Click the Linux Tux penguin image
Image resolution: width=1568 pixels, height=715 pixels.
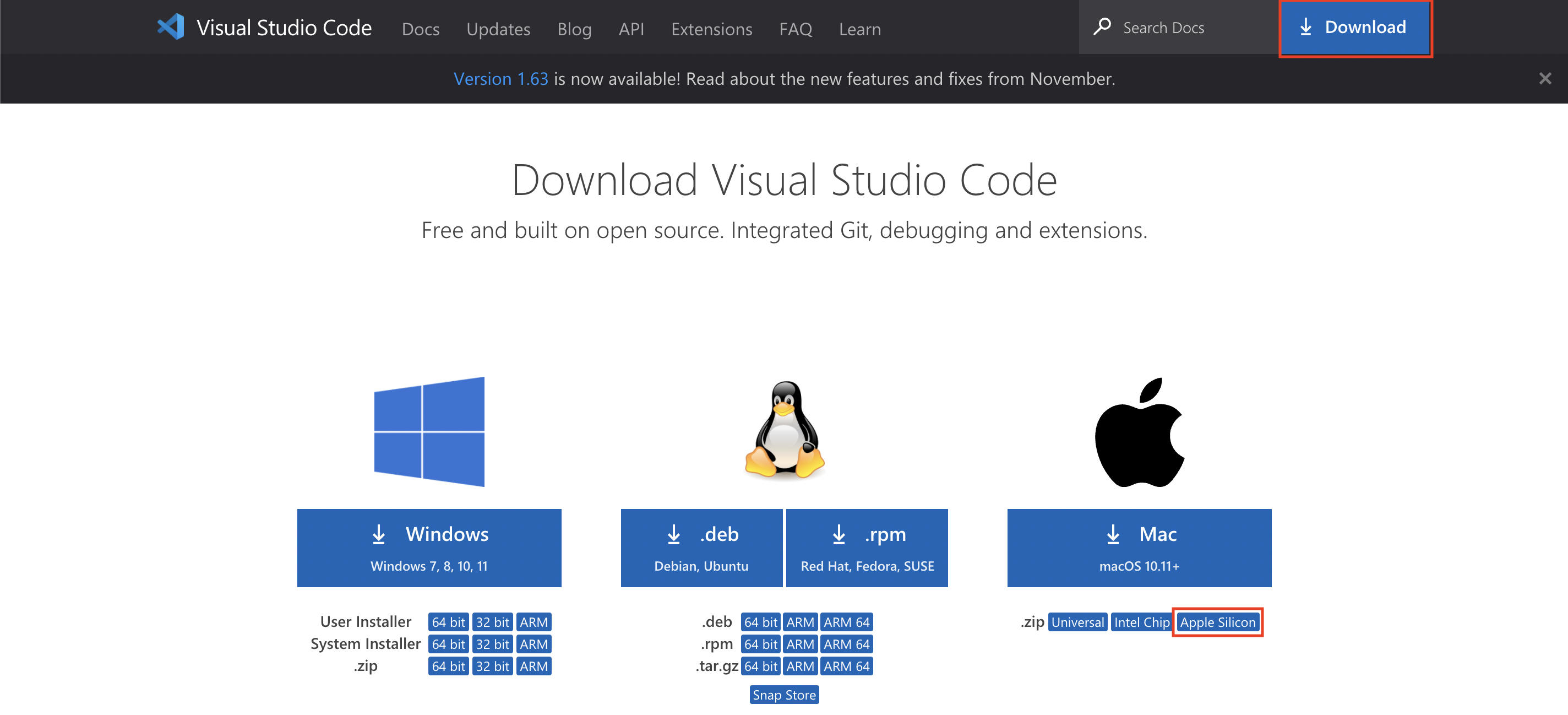tap(784, 430)
